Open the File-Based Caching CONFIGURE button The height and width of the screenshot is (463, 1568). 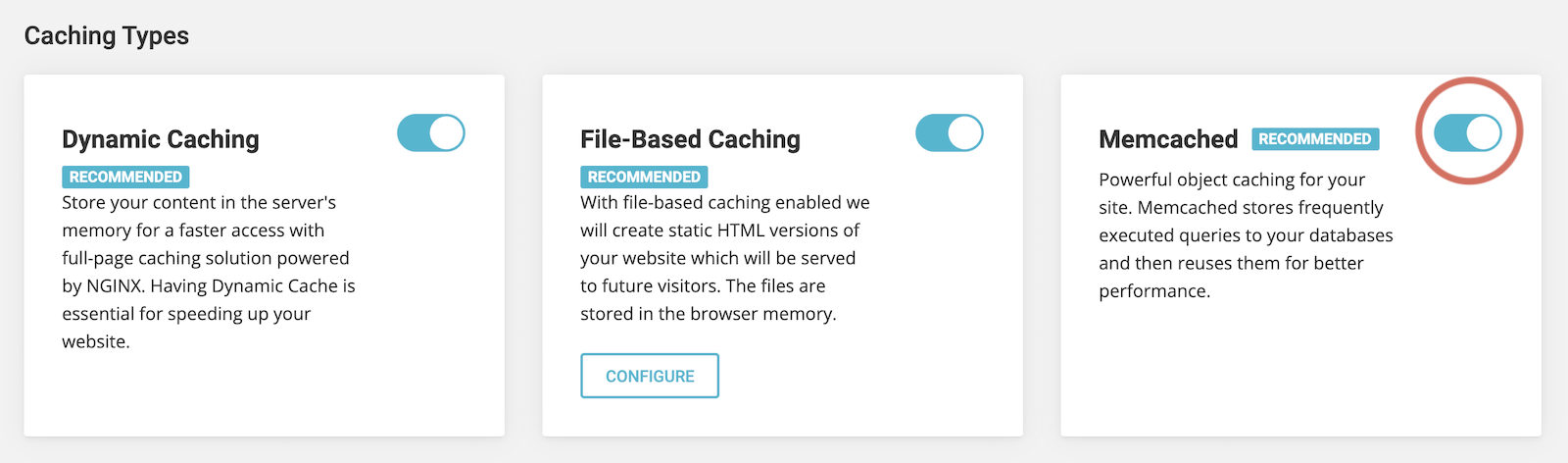650,376
